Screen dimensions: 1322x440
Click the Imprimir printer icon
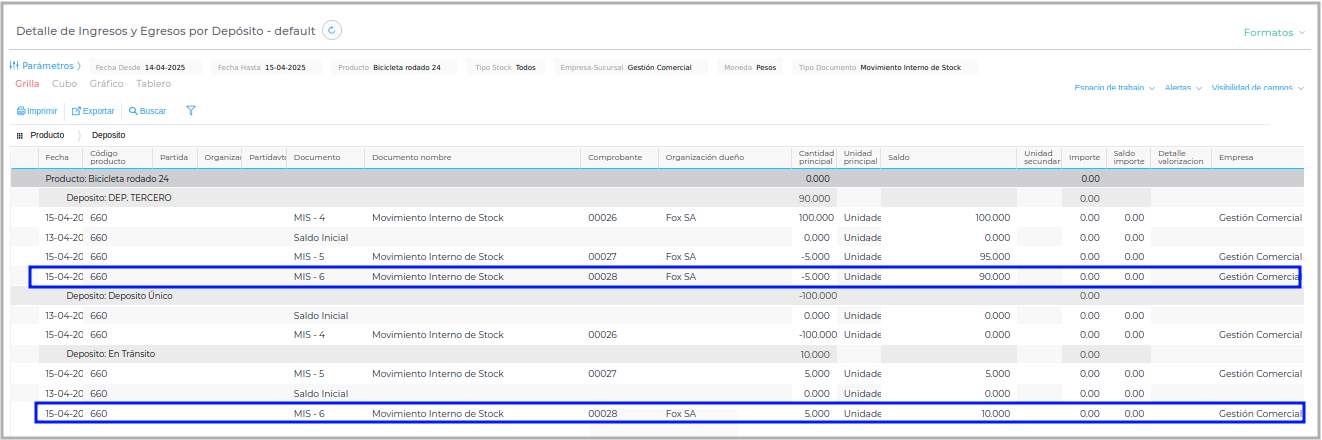point(21,111)
